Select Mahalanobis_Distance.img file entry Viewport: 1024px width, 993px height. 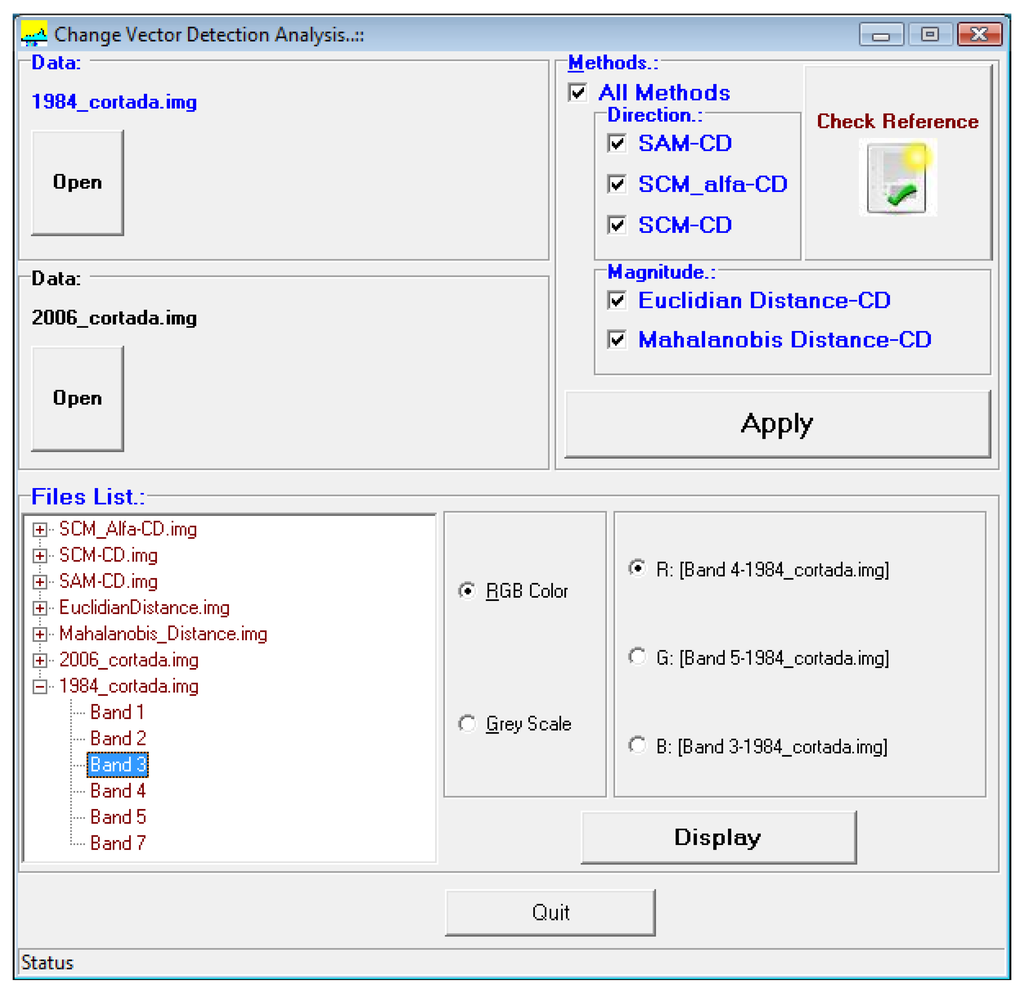(x=163, y=633)
